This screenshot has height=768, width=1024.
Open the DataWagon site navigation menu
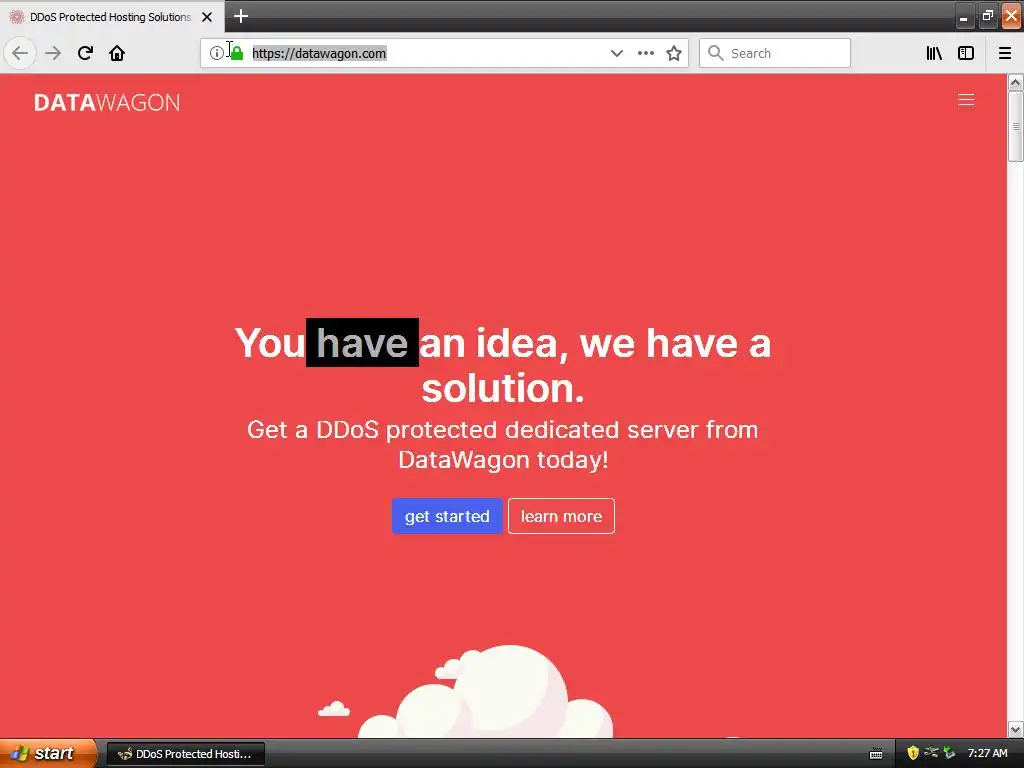pyautogui.click(x=966, y=100)
